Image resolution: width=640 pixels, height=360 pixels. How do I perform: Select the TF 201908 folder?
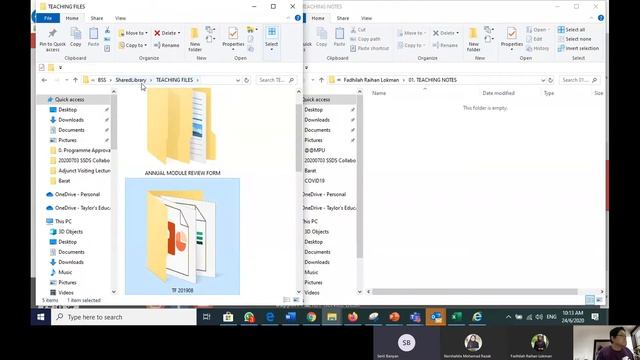182,236
